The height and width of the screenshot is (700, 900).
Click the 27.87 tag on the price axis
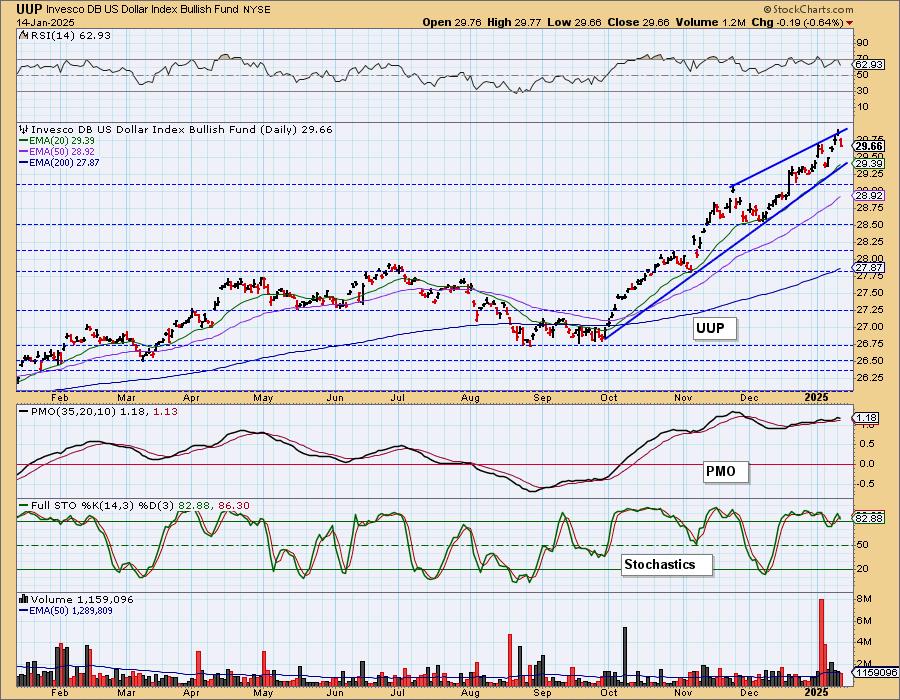tap(869, 268)
